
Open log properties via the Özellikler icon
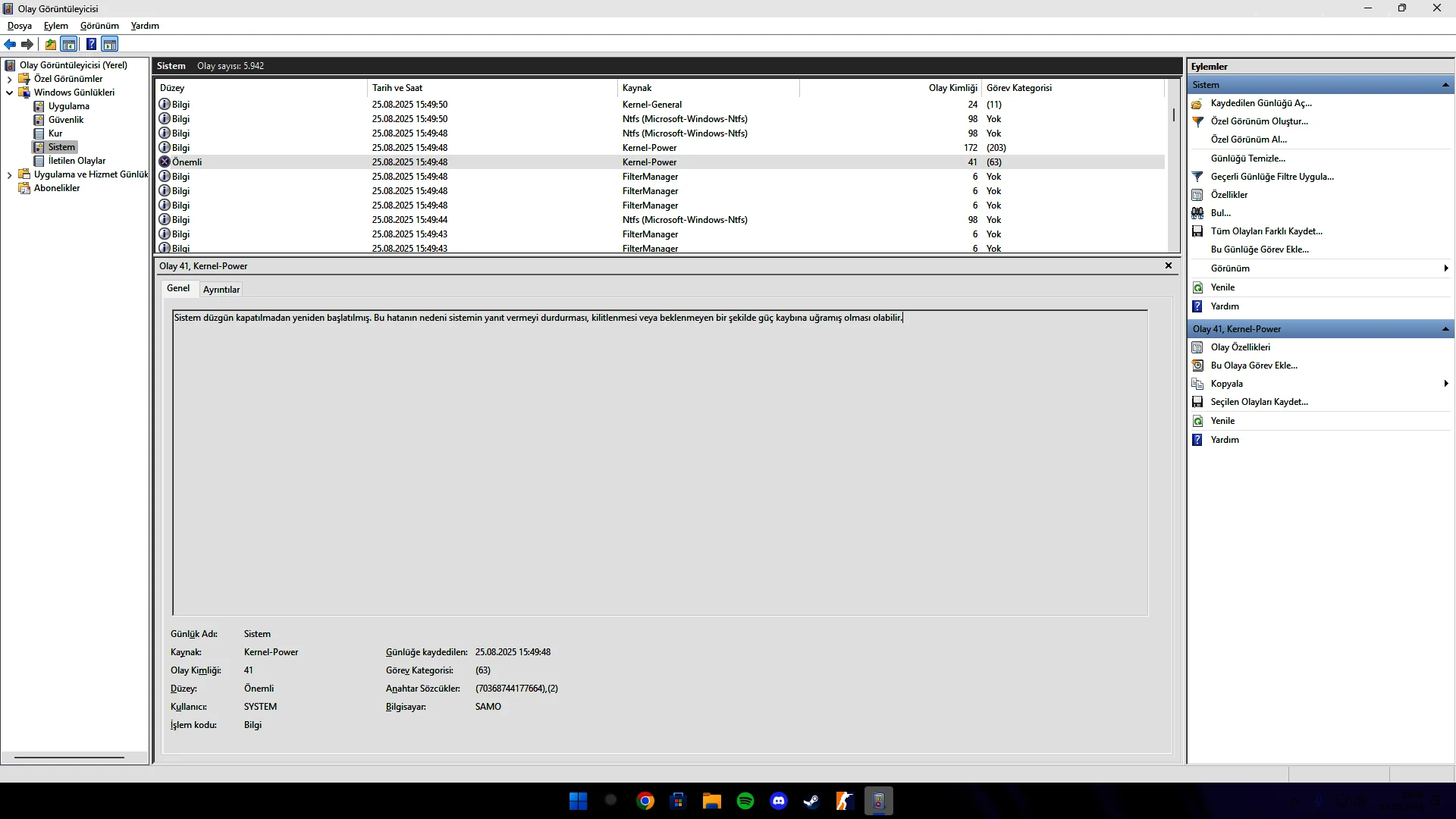1198,194
